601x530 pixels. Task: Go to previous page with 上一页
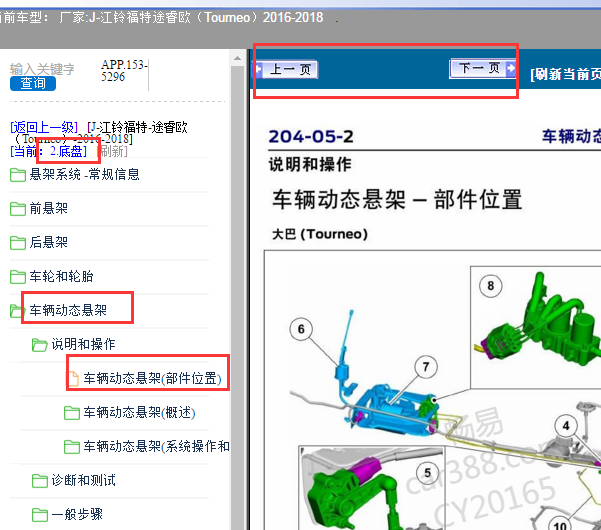click(287, 70)
